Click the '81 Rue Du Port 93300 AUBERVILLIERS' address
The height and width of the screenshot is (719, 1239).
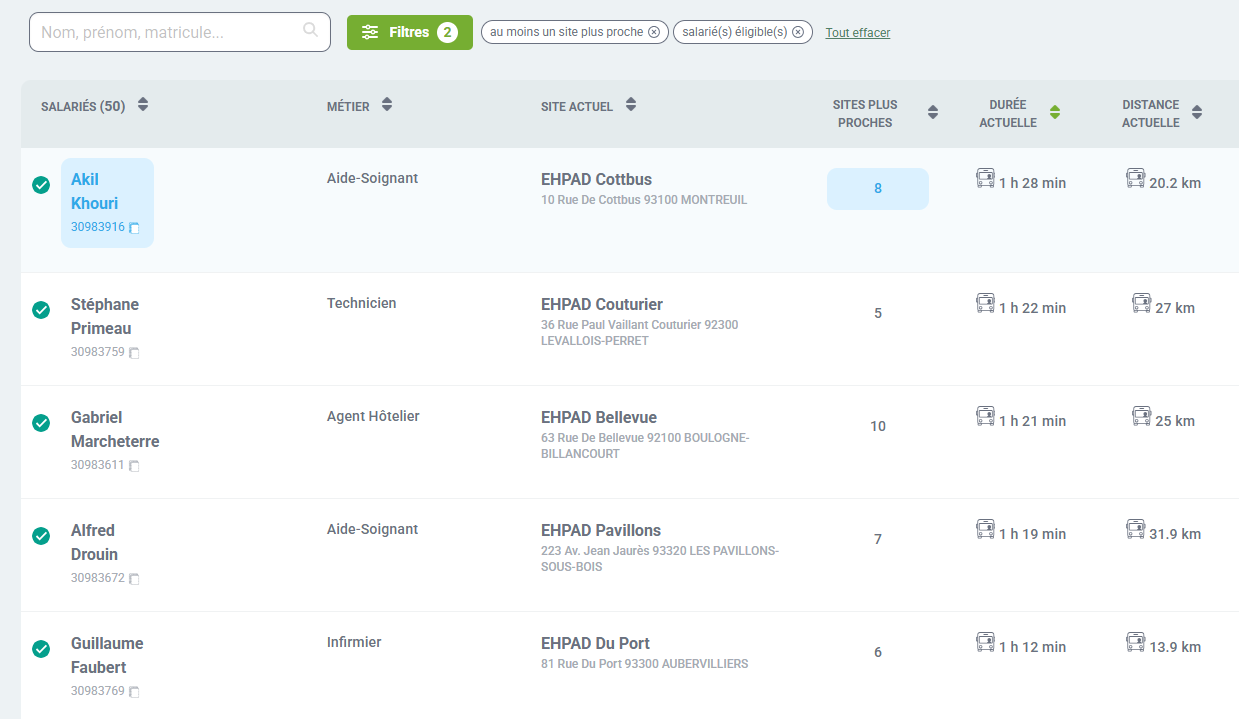[x=644, y=664]
